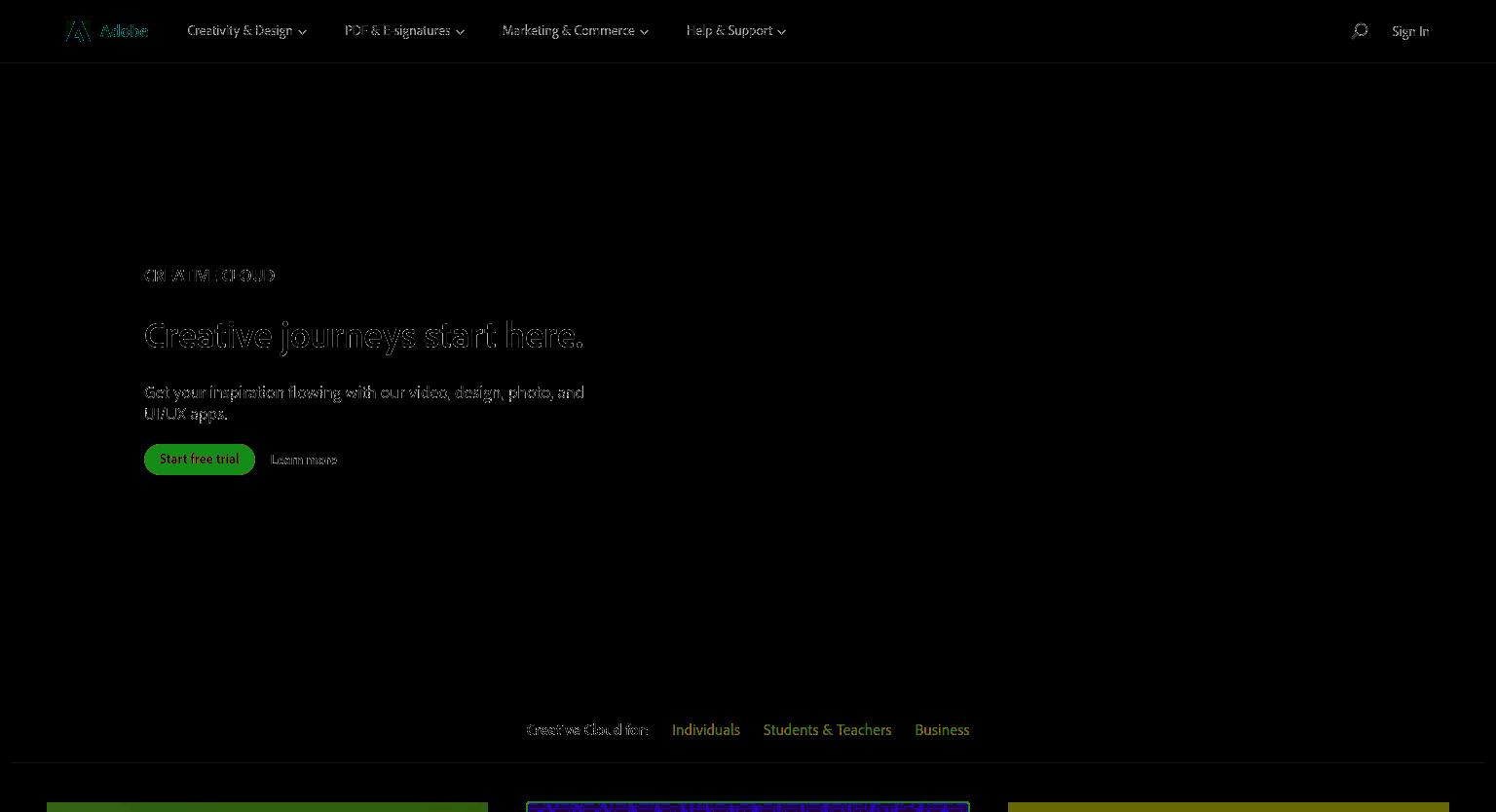The height and width of the screenshot is (812, 1496).
Task: Click the CREATIVE CLOUD label text
Action: click(209, 276)
